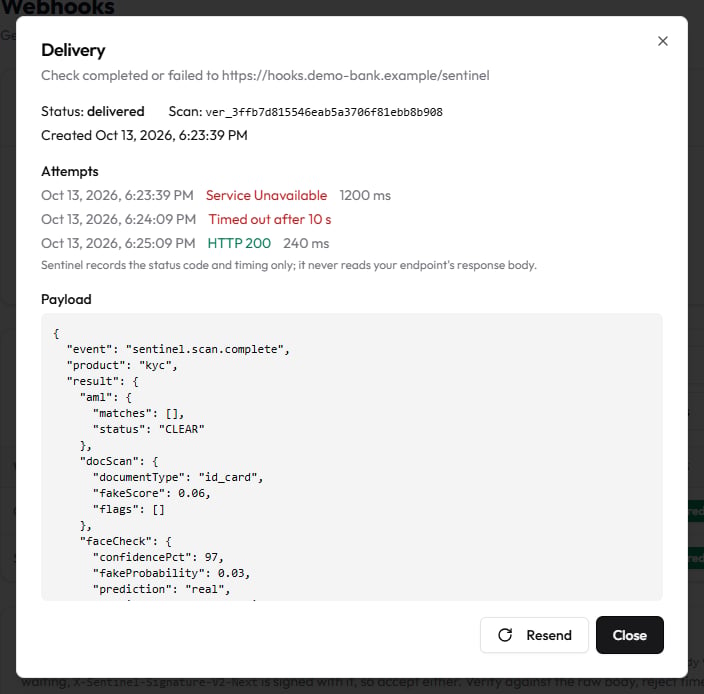Viewport: 704px width, 694px height.
Task: Click the 'Status: delivered' text
Action: tap(92, 111)
